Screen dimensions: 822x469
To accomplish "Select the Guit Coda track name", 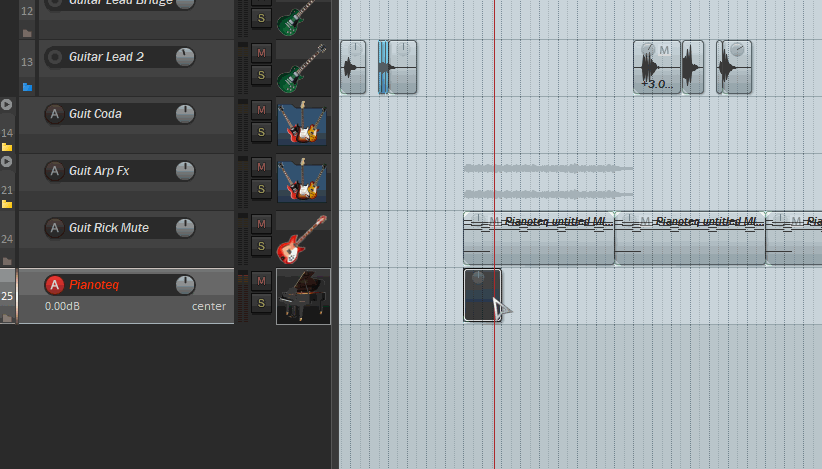I will click(95, 114).
